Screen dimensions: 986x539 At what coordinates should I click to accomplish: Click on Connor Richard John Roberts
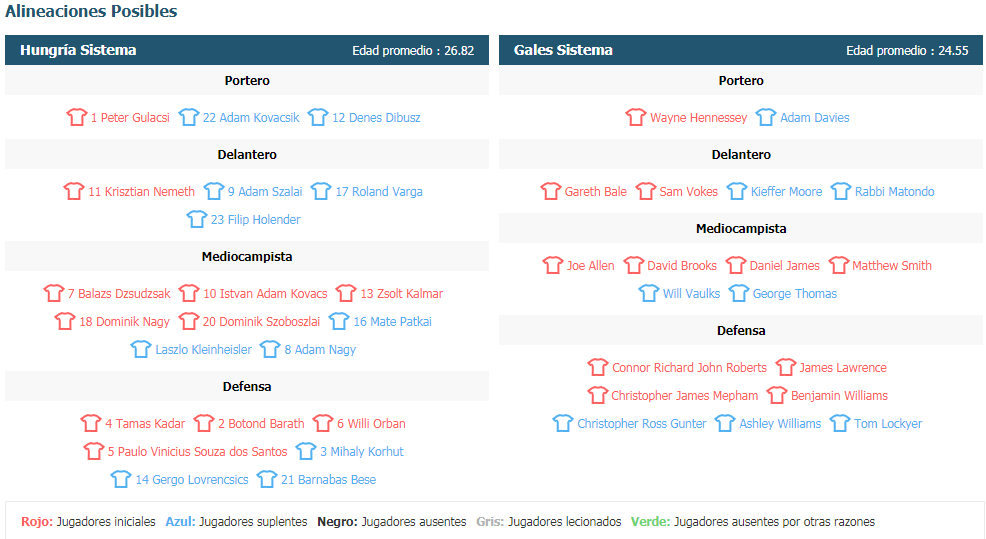(689, 368)
